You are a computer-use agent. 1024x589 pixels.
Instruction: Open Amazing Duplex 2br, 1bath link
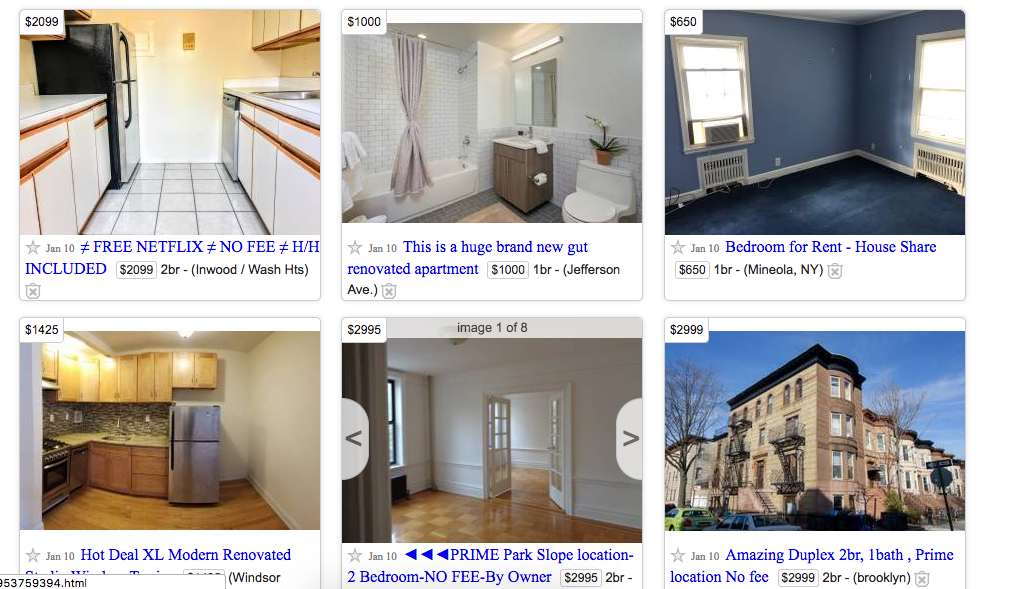812,566
